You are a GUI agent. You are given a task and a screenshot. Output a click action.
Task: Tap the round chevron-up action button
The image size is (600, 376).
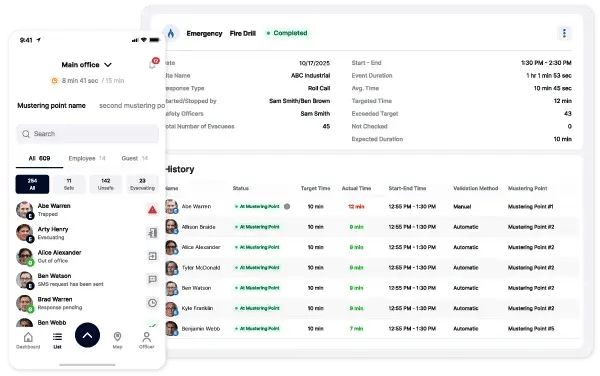(87, 335)
